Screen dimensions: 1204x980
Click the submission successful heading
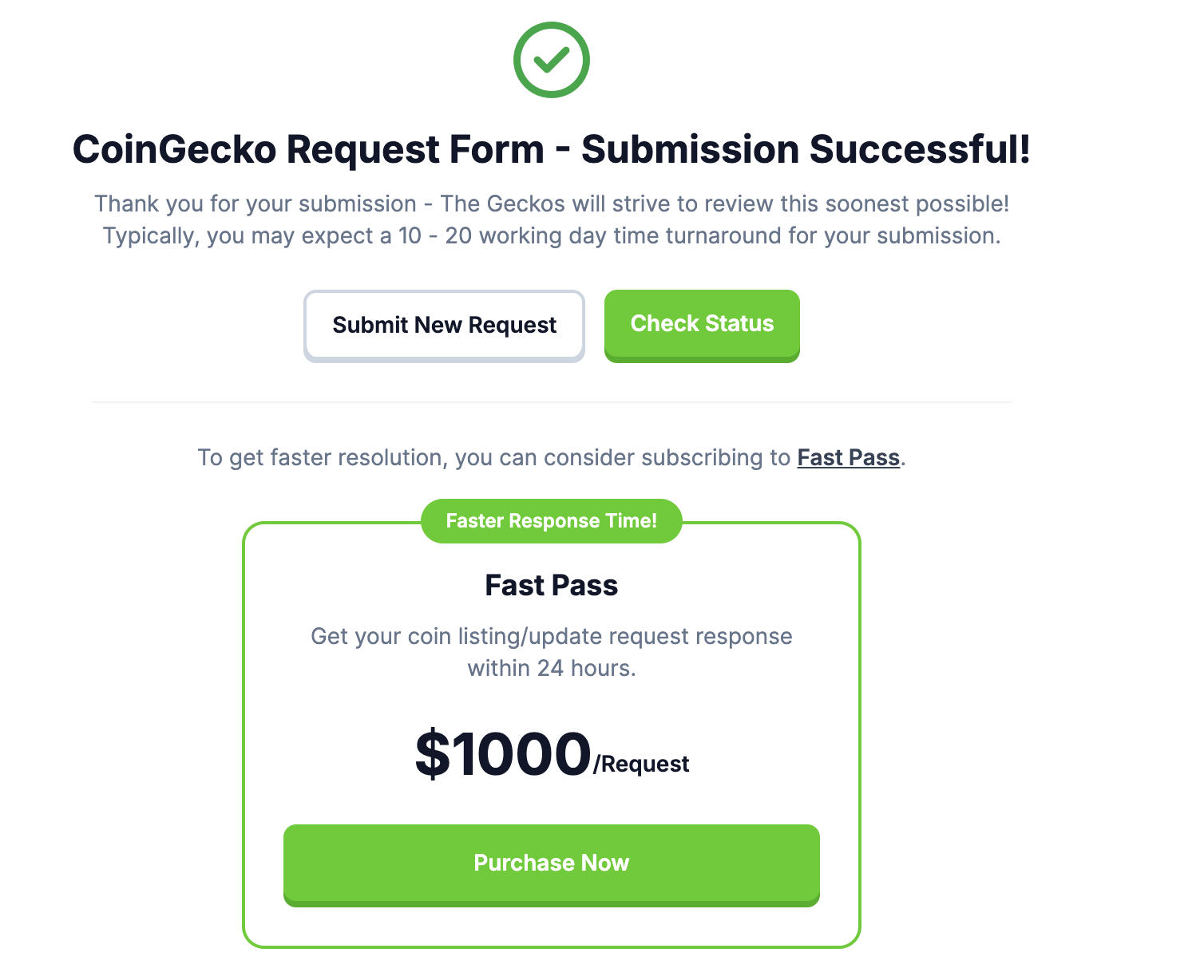coord(553,149)
